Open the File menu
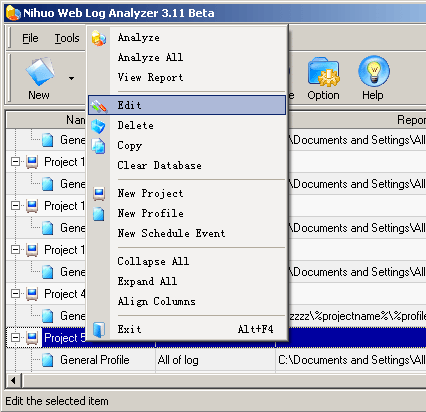 coord(30,38)
